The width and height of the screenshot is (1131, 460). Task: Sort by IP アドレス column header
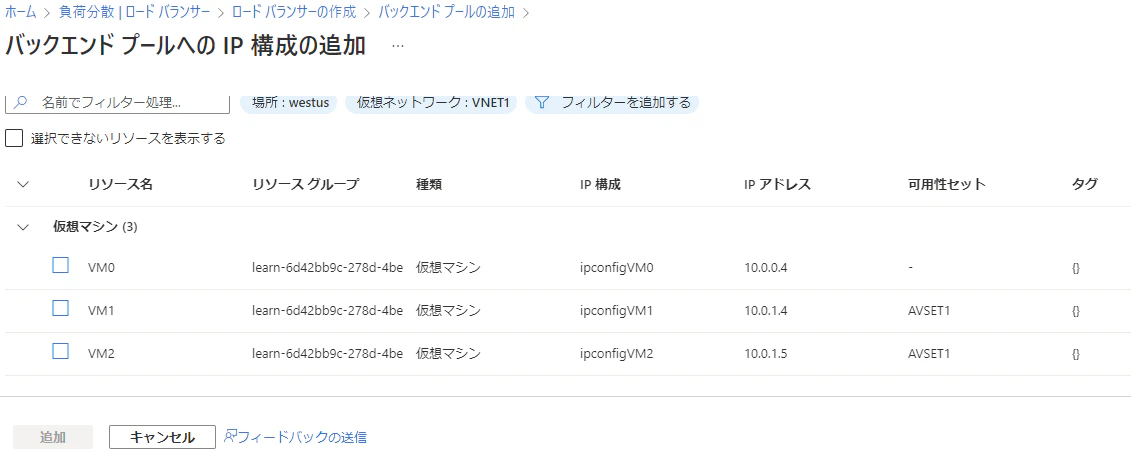pos(778,185)
